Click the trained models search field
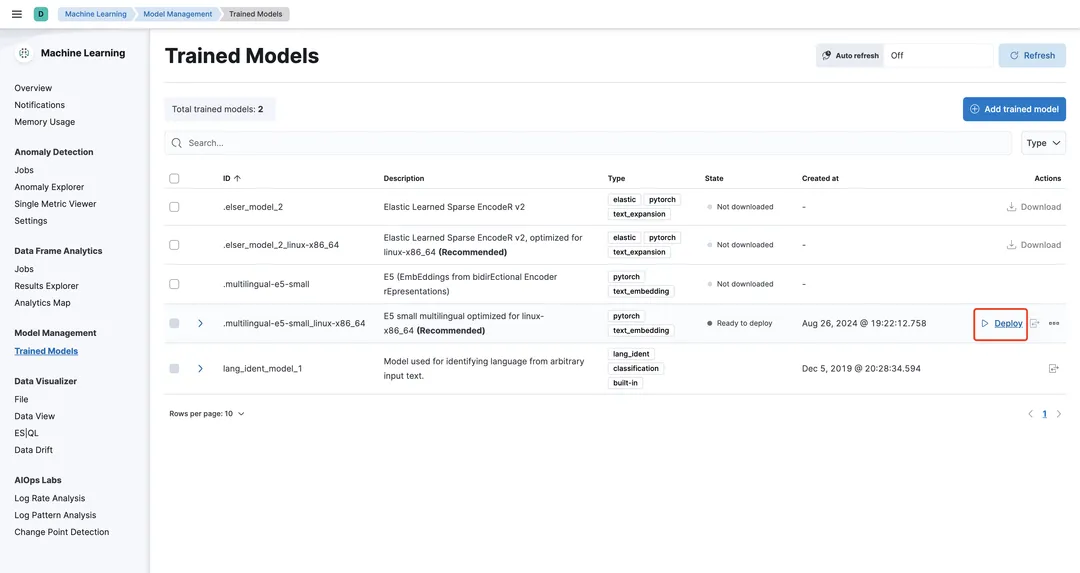This screenshot has width=1080, height=573. coord(590,143)
